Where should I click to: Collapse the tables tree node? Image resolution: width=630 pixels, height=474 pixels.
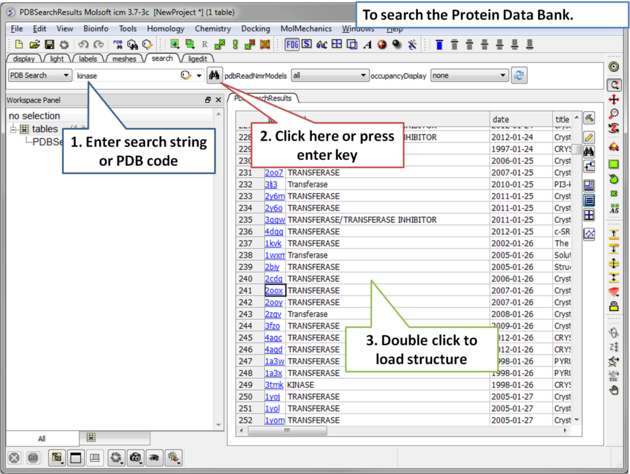(14, 129)
